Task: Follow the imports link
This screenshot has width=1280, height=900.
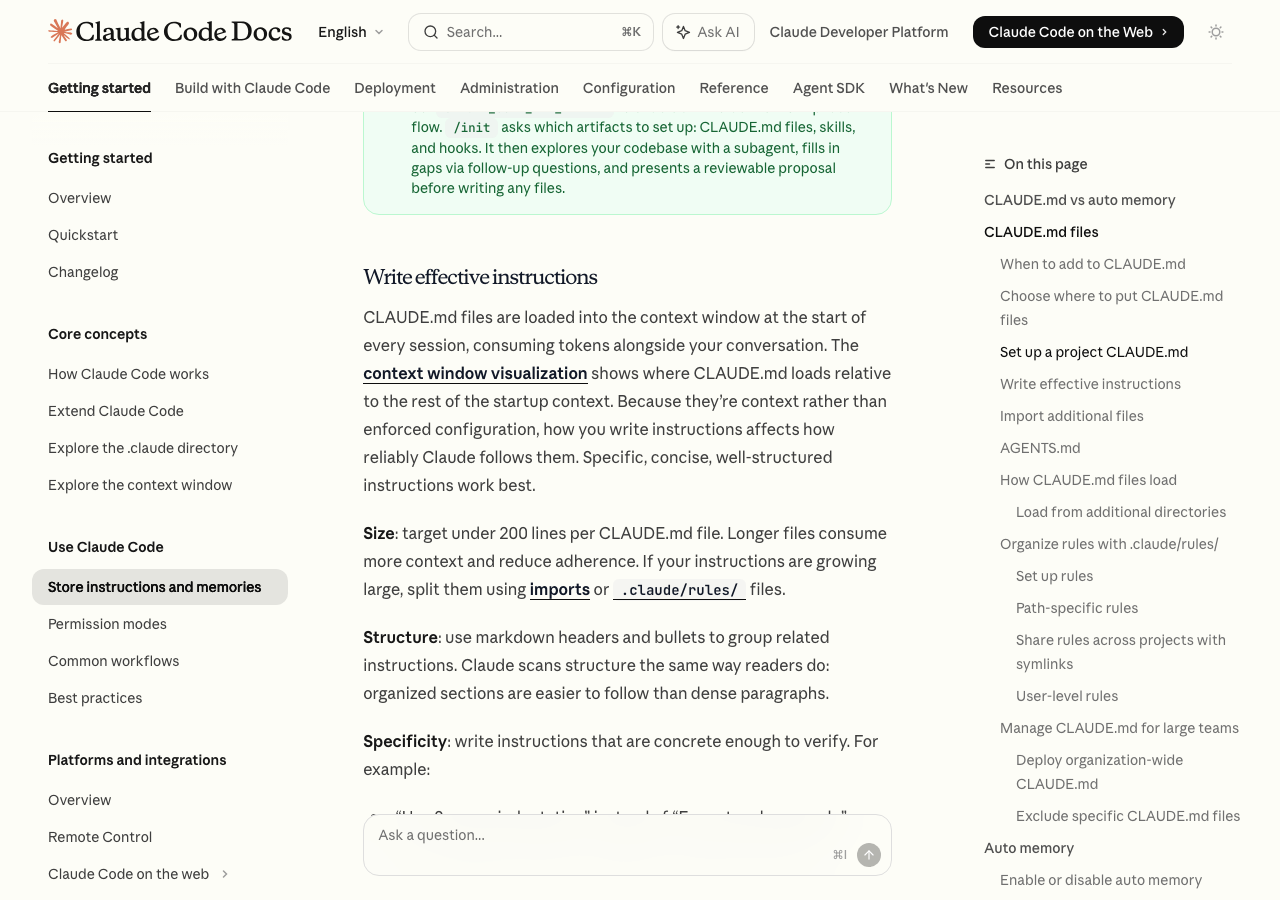Action: click(559, 589)
